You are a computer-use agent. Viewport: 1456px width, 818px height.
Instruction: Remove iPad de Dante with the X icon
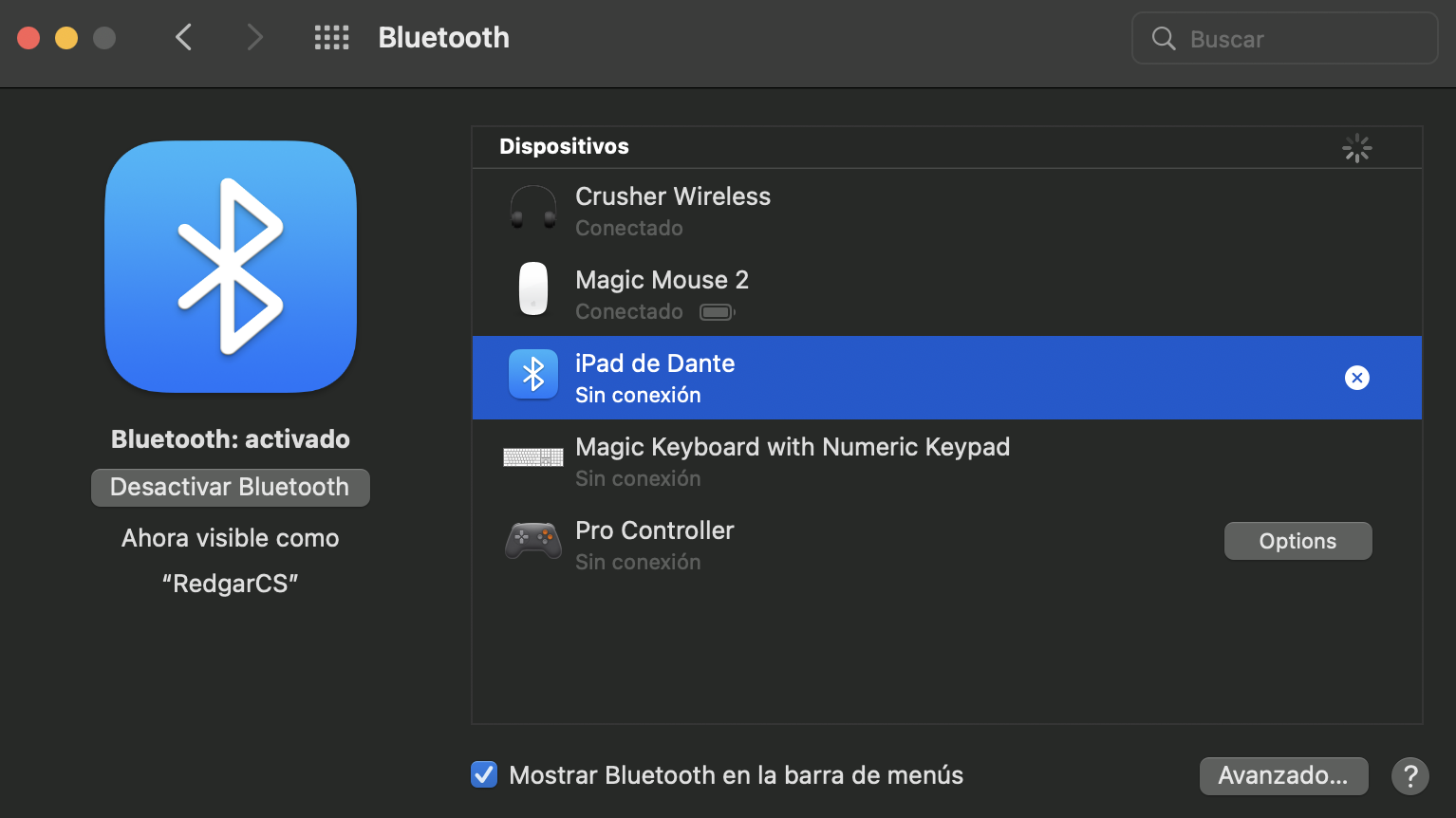coord(1356,378)
